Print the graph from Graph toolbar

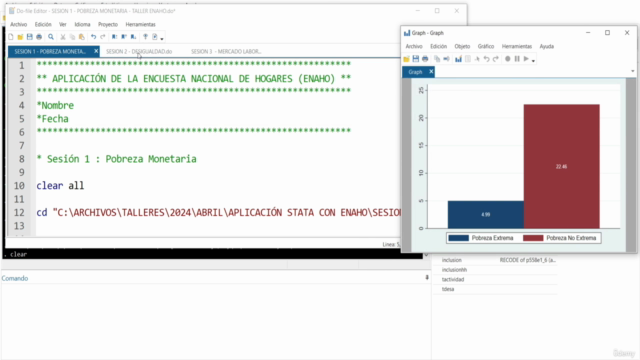point(425,59)
